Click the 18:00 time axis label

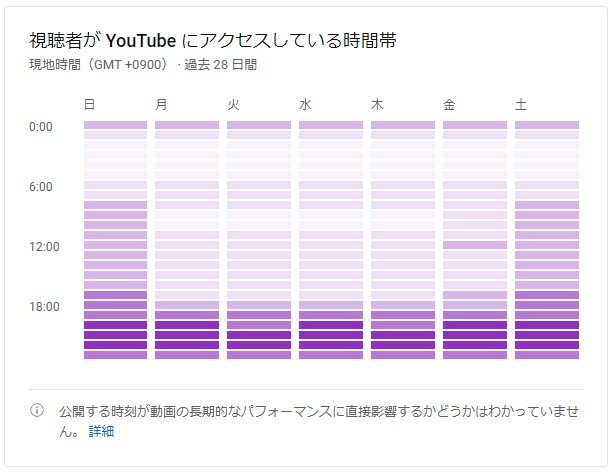point(44,306)
